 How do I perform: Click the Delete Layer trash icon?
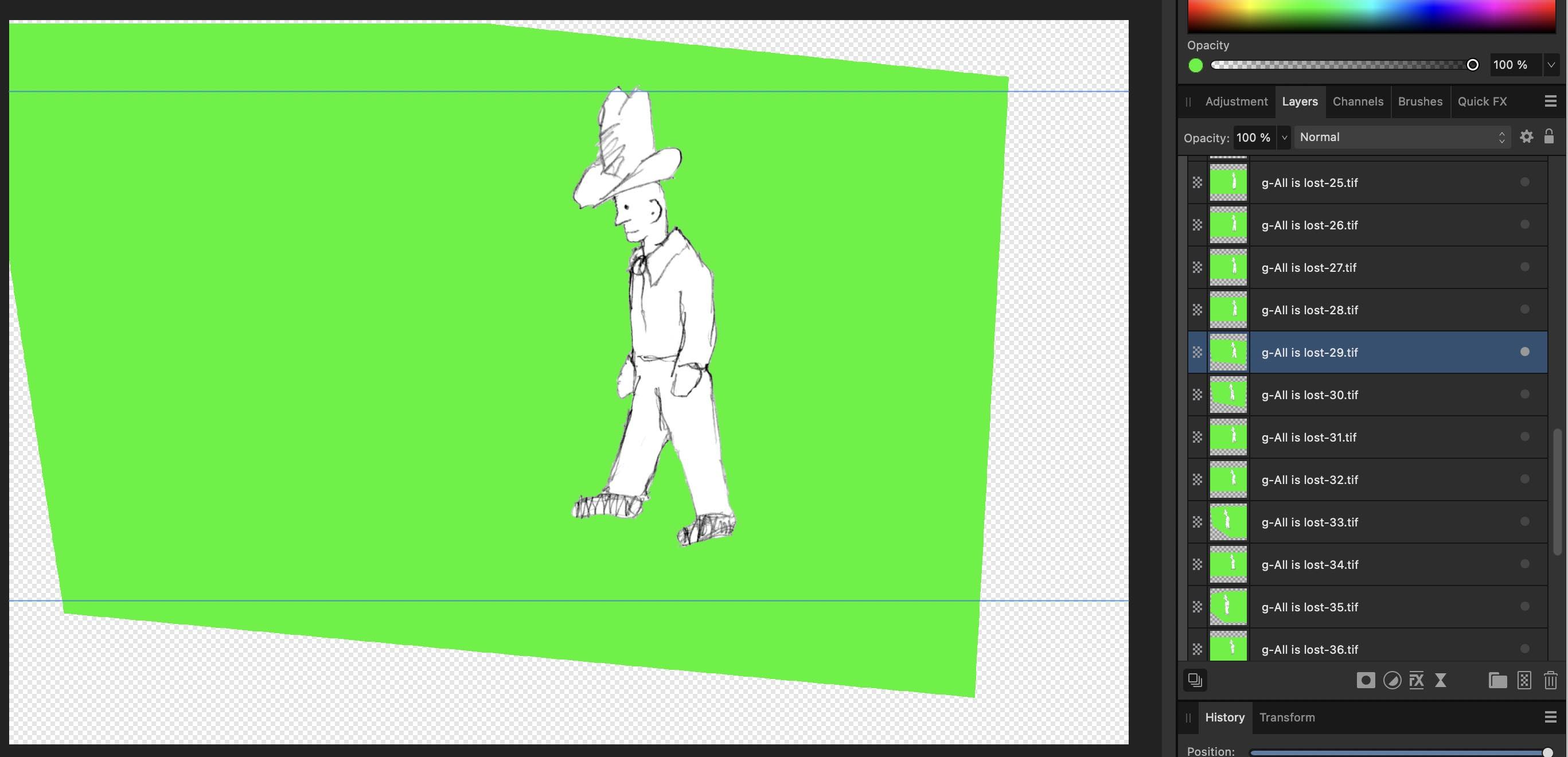coord(1550,680)
